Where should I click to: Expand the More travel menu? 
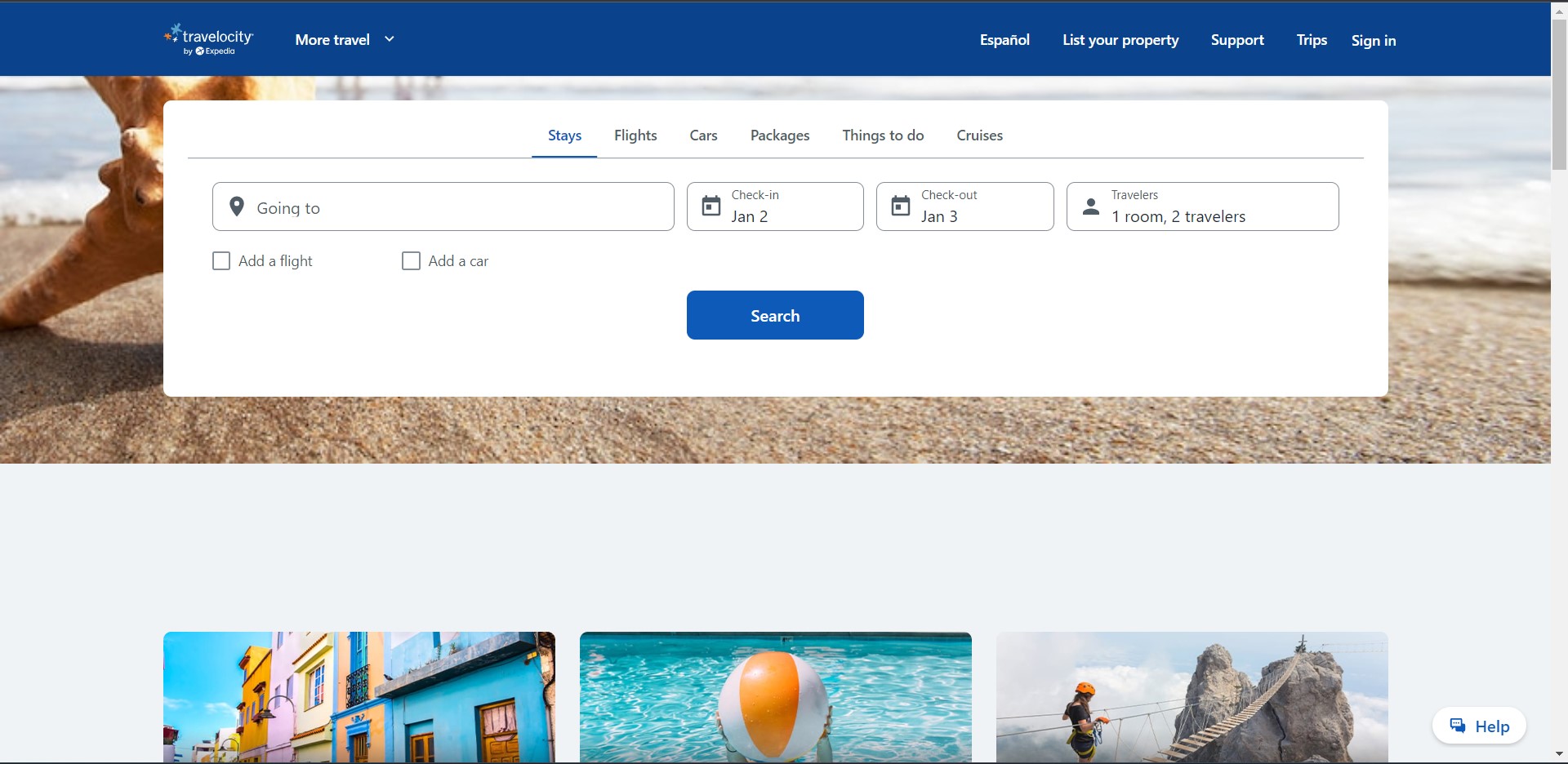[345, 40]
